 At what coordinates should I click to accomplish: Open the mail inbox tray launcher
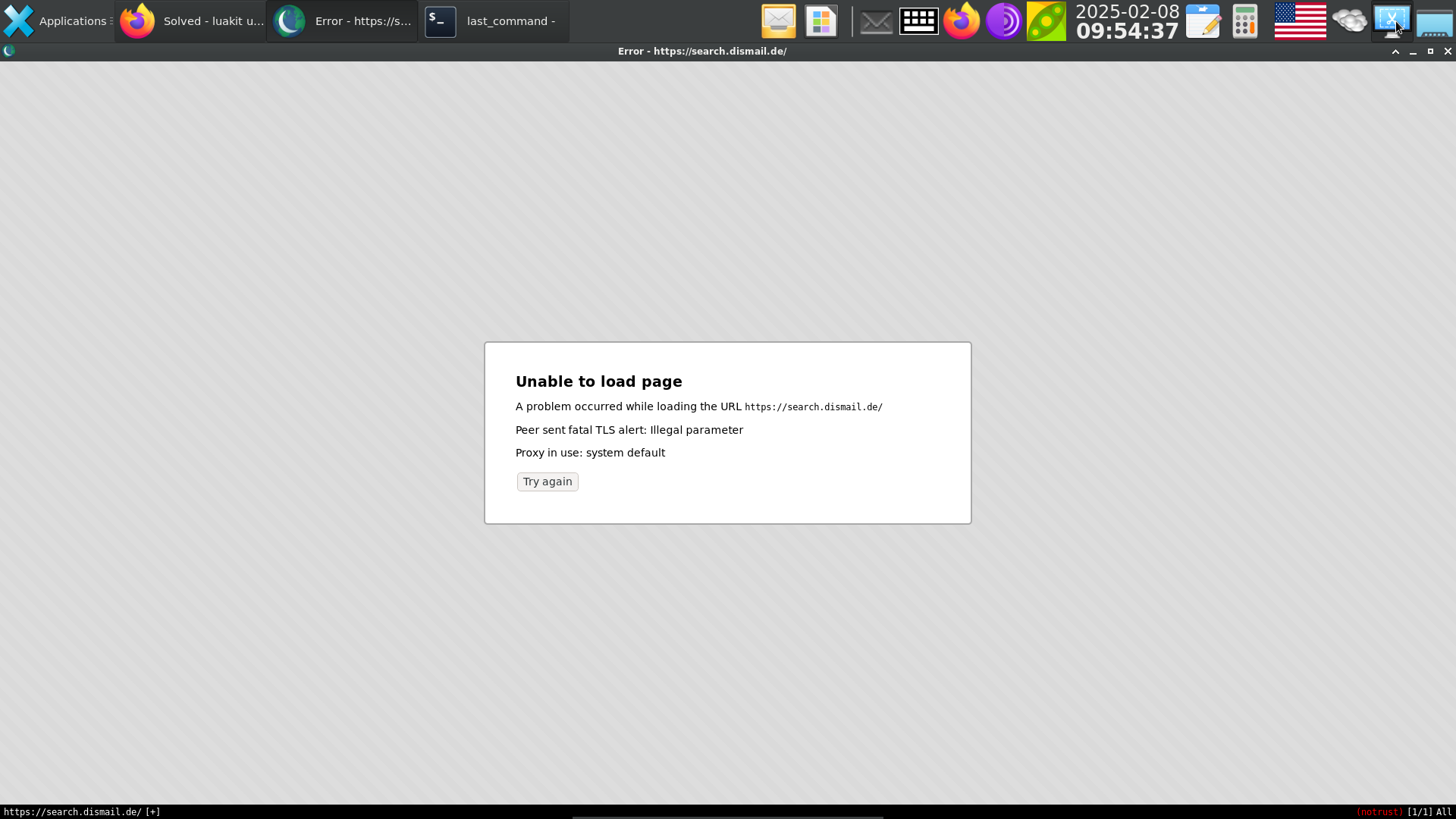coord(778,21)
